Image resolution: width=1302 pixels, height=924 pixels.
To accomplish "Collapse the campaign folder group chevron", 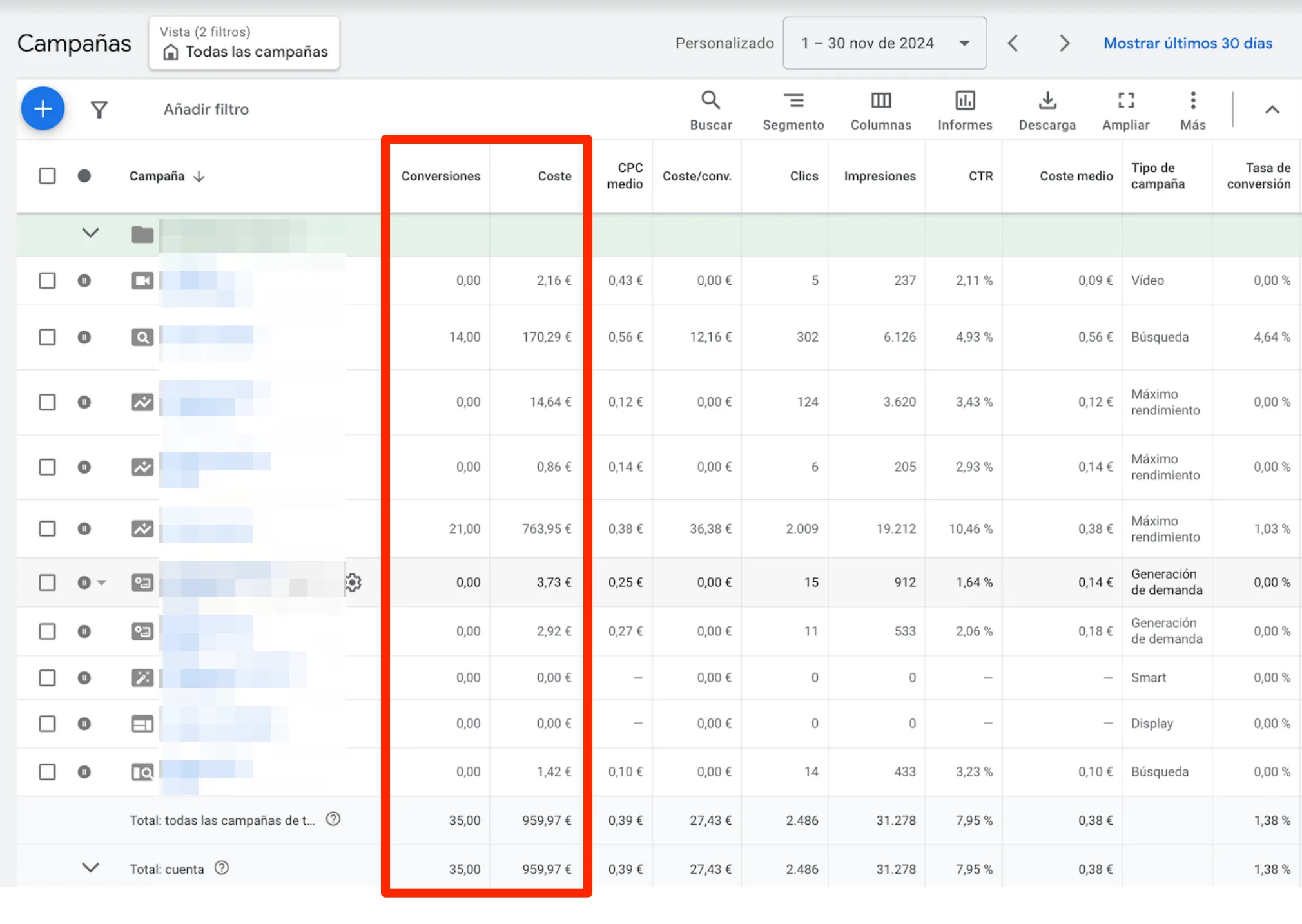I will pos(90,233).
